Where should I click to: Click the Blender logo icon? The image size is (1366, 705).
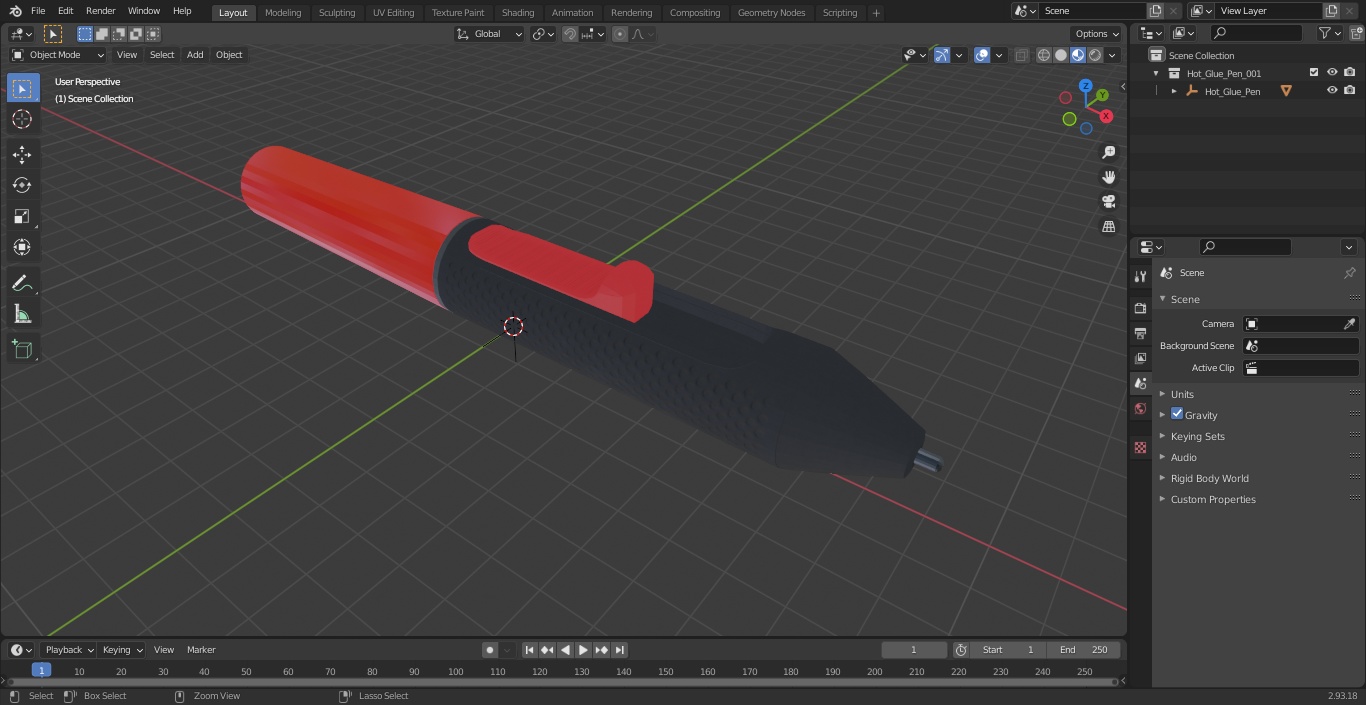pyautogui.click(x=14, y=11)
